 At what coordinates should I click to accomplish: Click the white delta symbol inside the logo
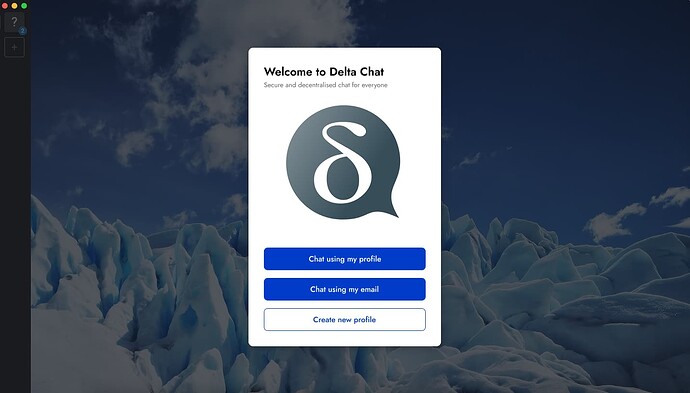pyautogui.click(x=341, y=163)
